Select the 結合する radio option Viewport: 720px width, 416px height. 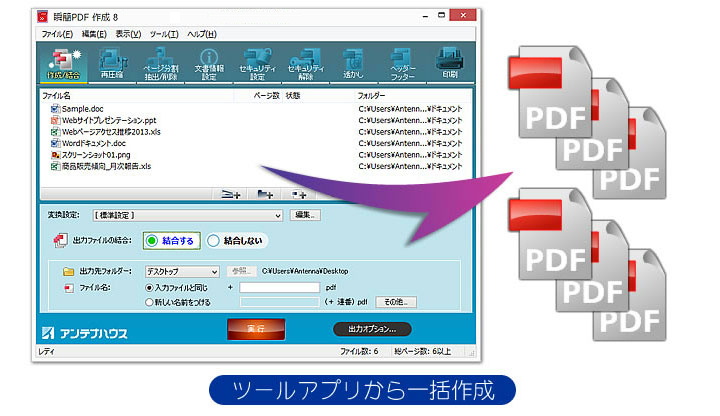pyautogui.click(x=171, y=241)
